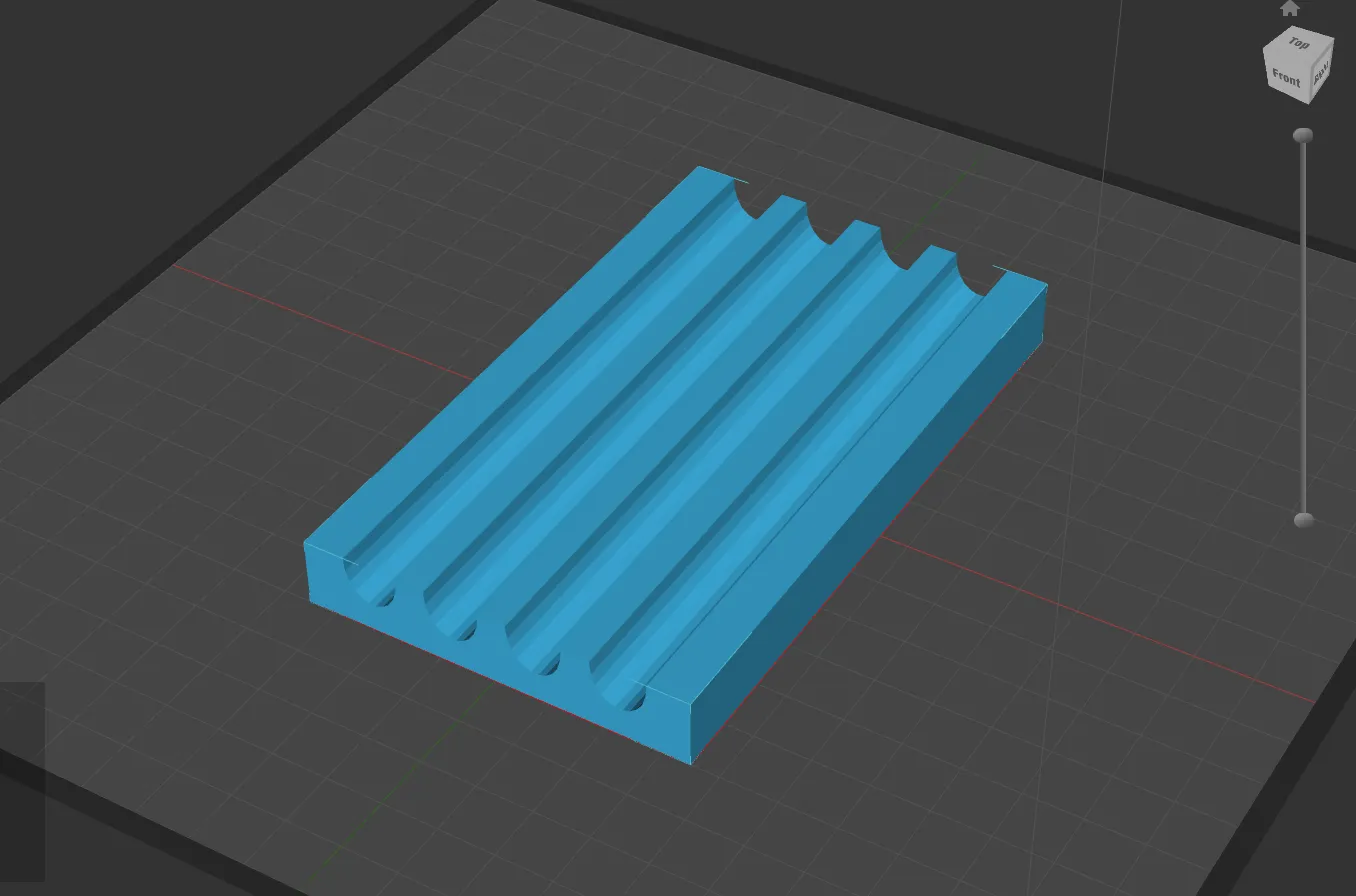Select the blue grooved model
Viewport: 1356px width, 896px height.
(676, 465)
